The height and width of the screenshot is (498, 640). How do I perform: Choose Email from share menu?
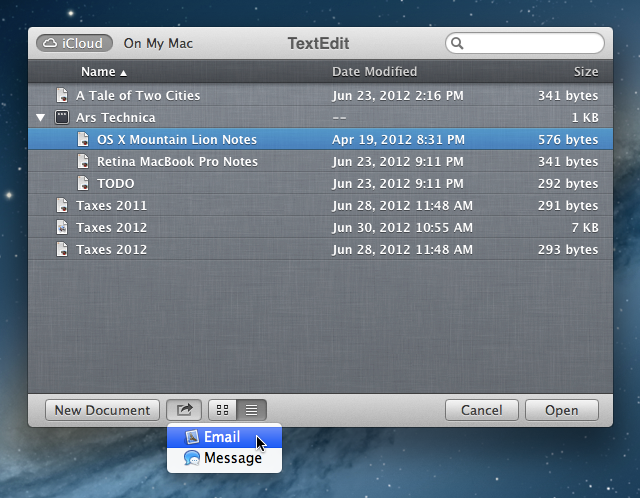click(224, 437)
